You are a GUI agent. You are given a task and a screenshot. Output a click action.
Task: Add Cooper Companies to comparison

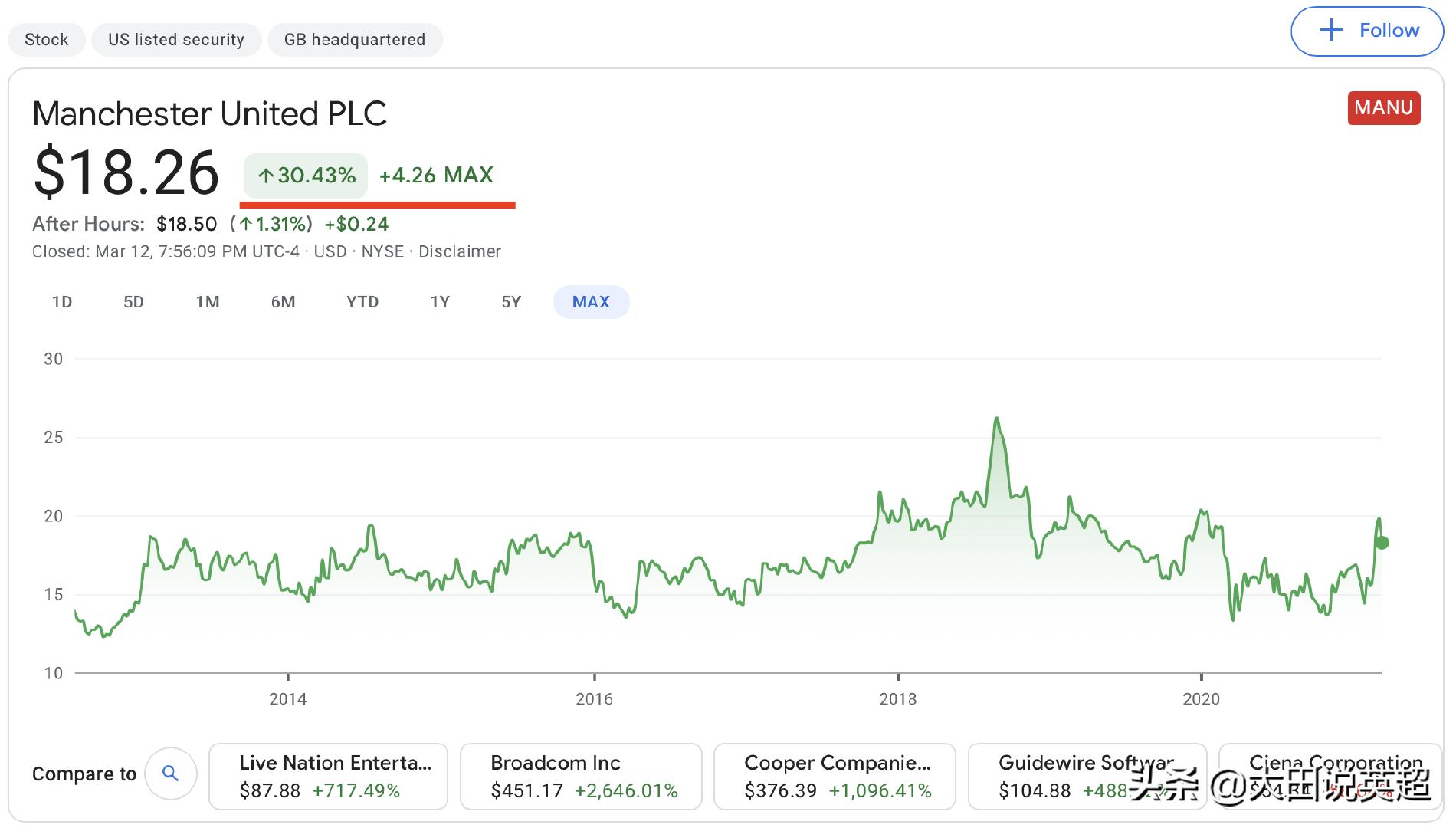point(835,776)
